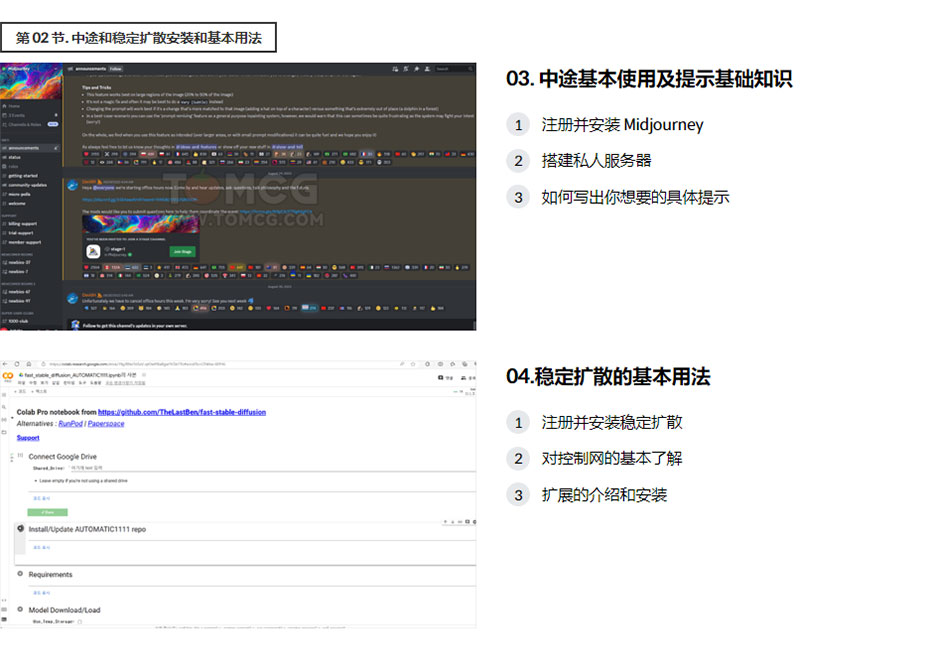Open the 파일 (File) menu in Colab
930x652 pixels.
[22, 383]
